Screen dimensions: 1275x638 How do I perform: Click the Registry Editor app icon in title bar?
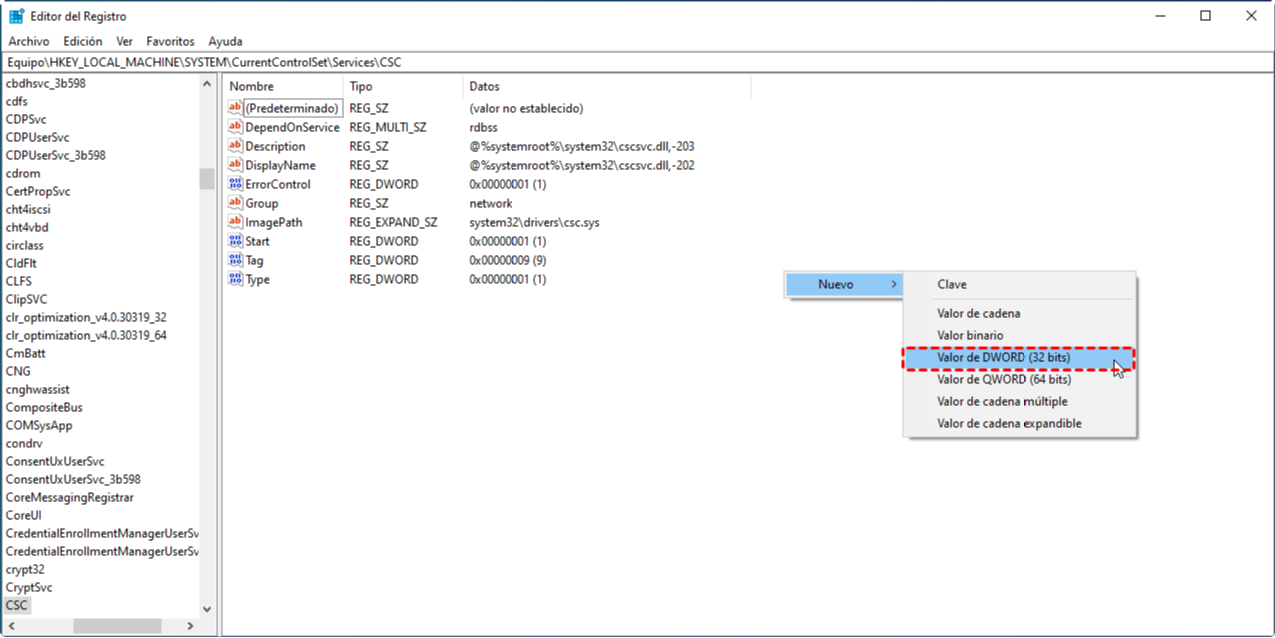tap(17, 16)
